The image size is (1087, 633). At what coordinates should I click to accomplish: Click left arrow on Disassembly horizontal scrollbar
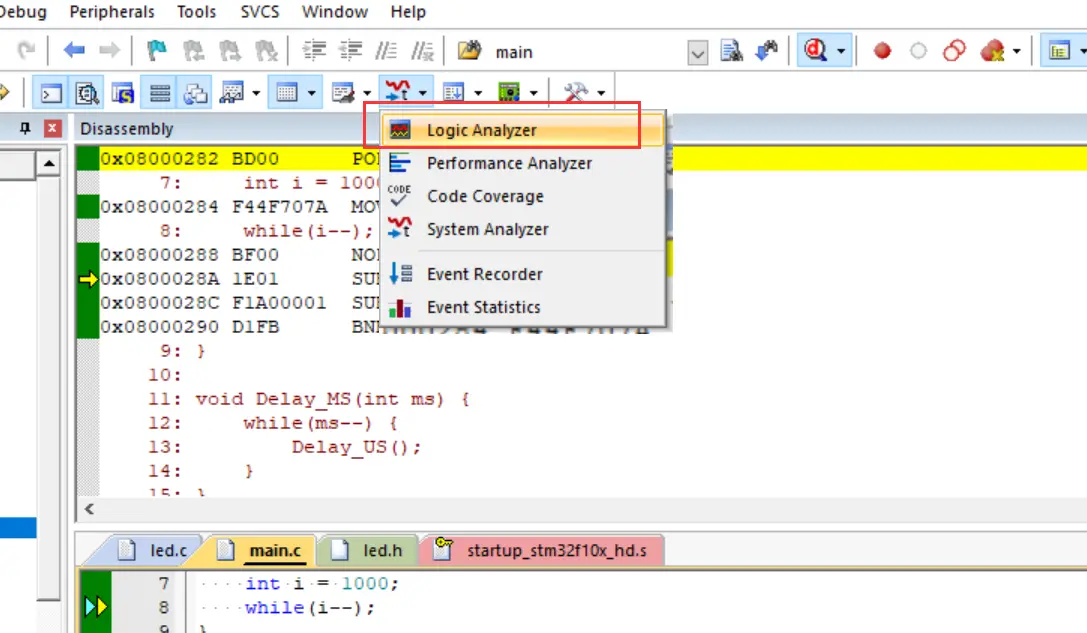tap(89, 510)
